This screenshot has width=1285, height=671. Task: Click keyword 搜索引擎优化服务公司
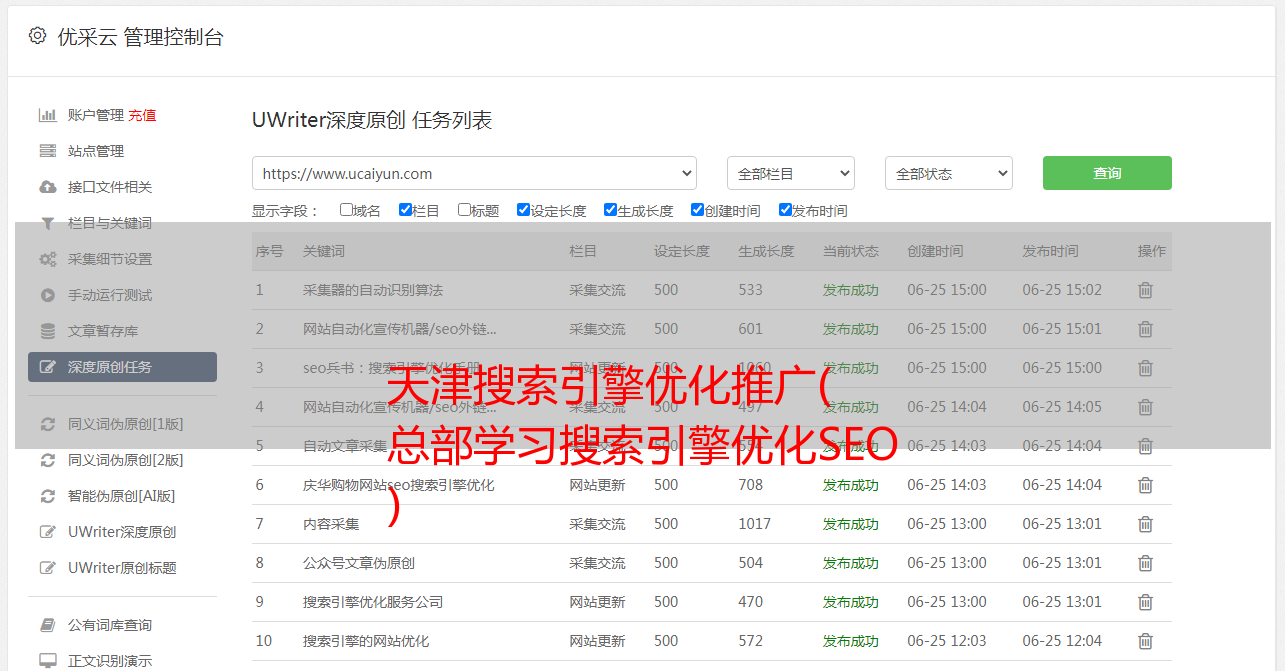373,602
